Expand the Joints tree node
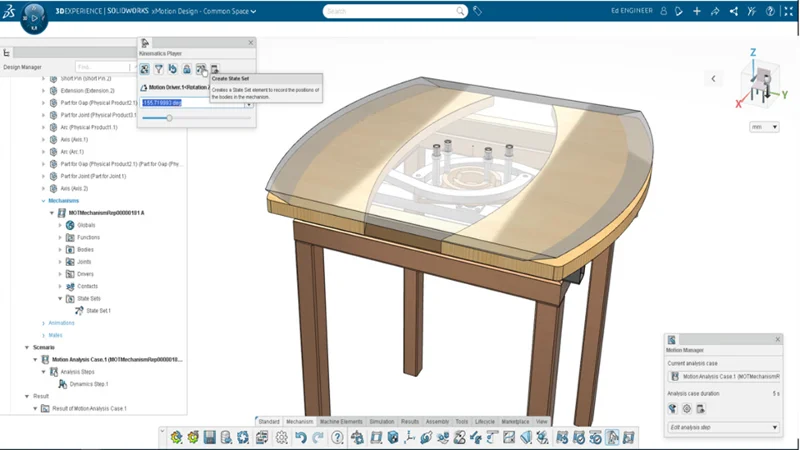The image size is (800, 450). coord(60,262)
